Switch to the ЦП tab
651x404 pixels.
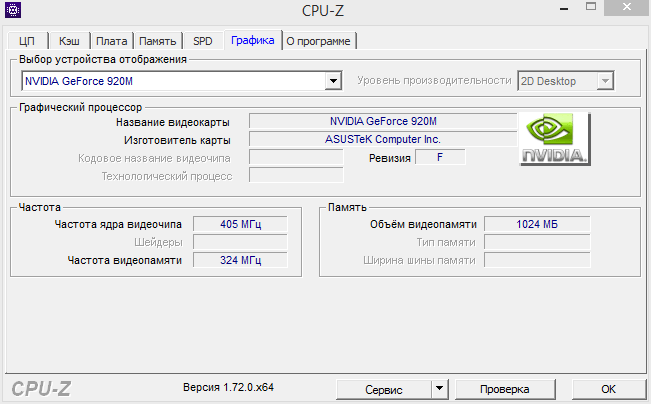27,41
